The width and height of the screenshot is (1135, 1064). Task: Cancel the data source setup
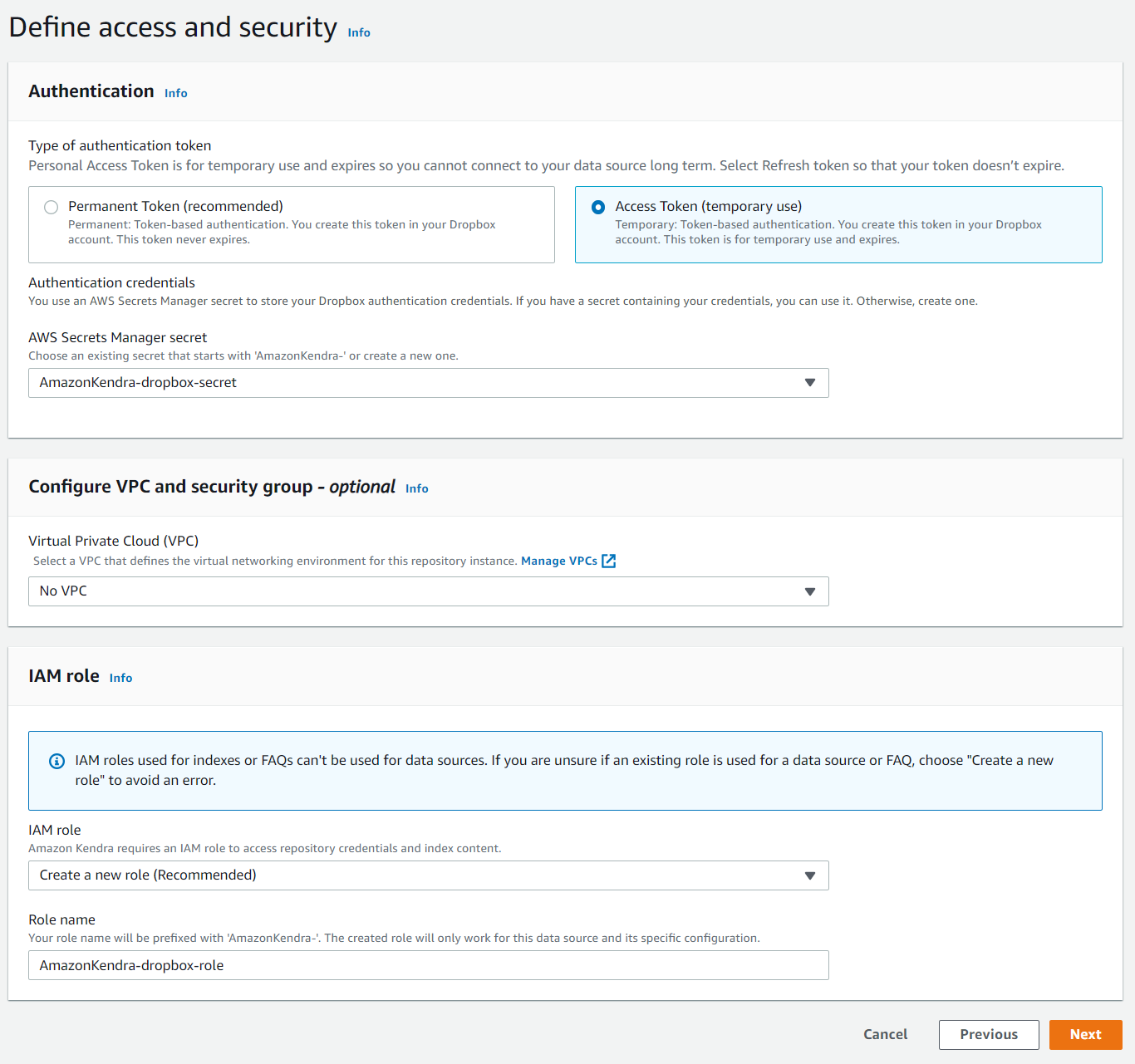point(885,1035)
